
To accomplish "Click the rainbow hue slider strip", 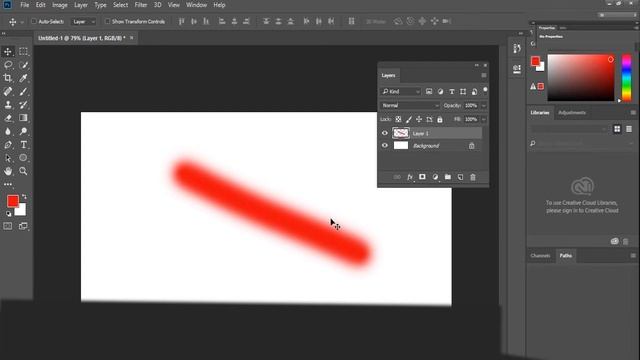I will point(627,78).
